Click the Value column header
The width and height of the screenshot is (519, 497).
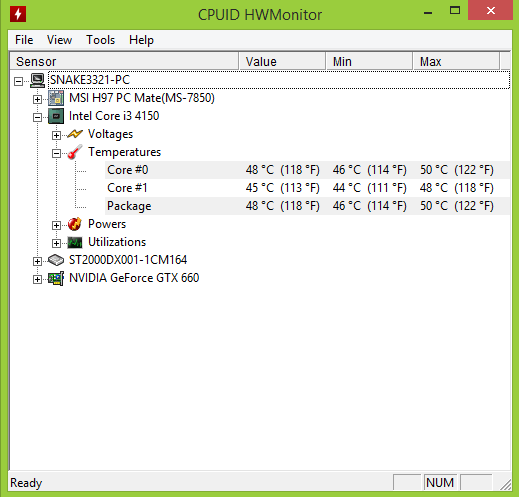(282, 61)
